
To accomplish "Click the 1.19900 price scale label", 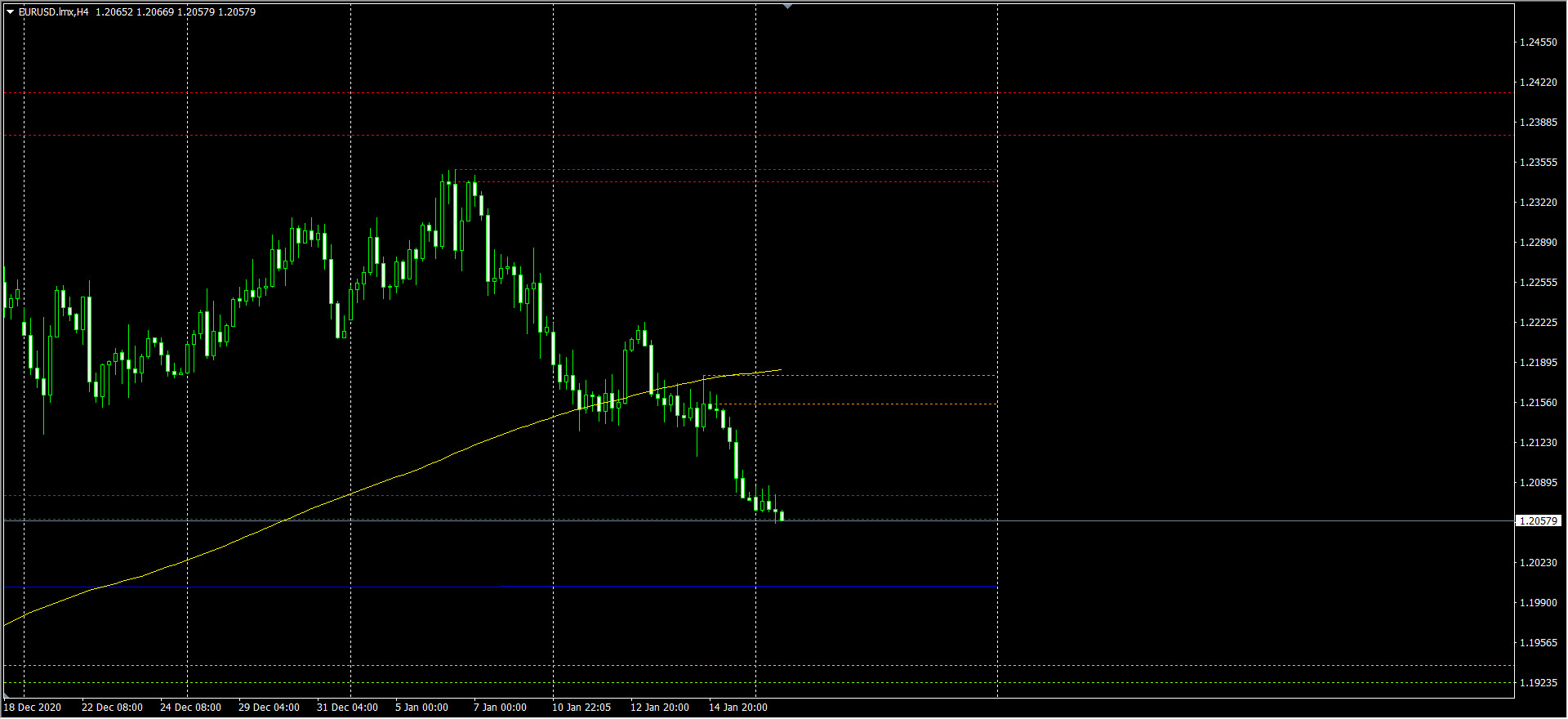I will pos(1539,602).
